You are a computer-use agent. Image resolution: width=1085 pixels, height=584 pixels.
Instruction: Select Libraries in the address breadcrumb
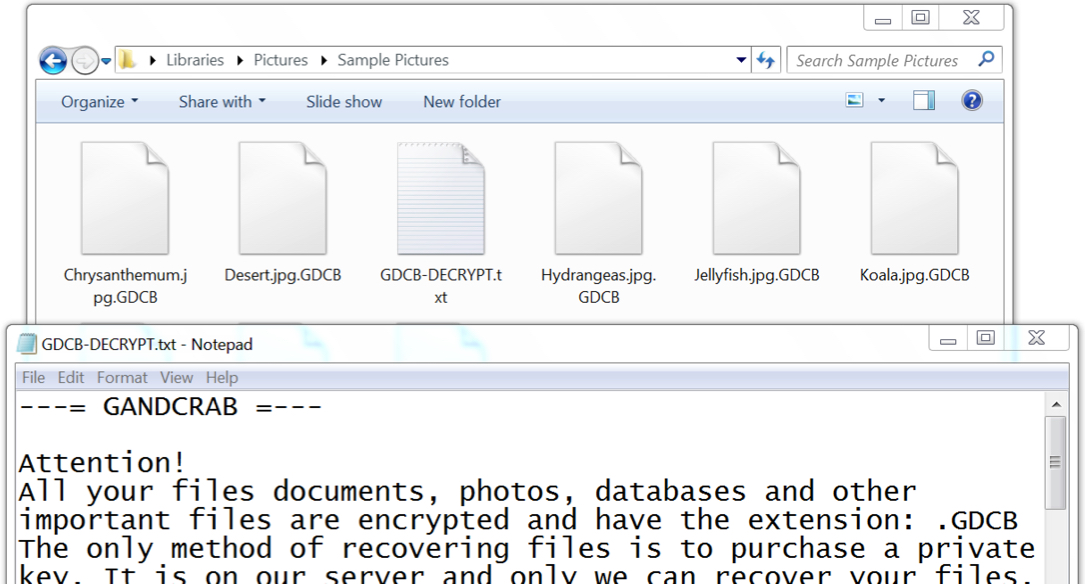click(194, 60)
